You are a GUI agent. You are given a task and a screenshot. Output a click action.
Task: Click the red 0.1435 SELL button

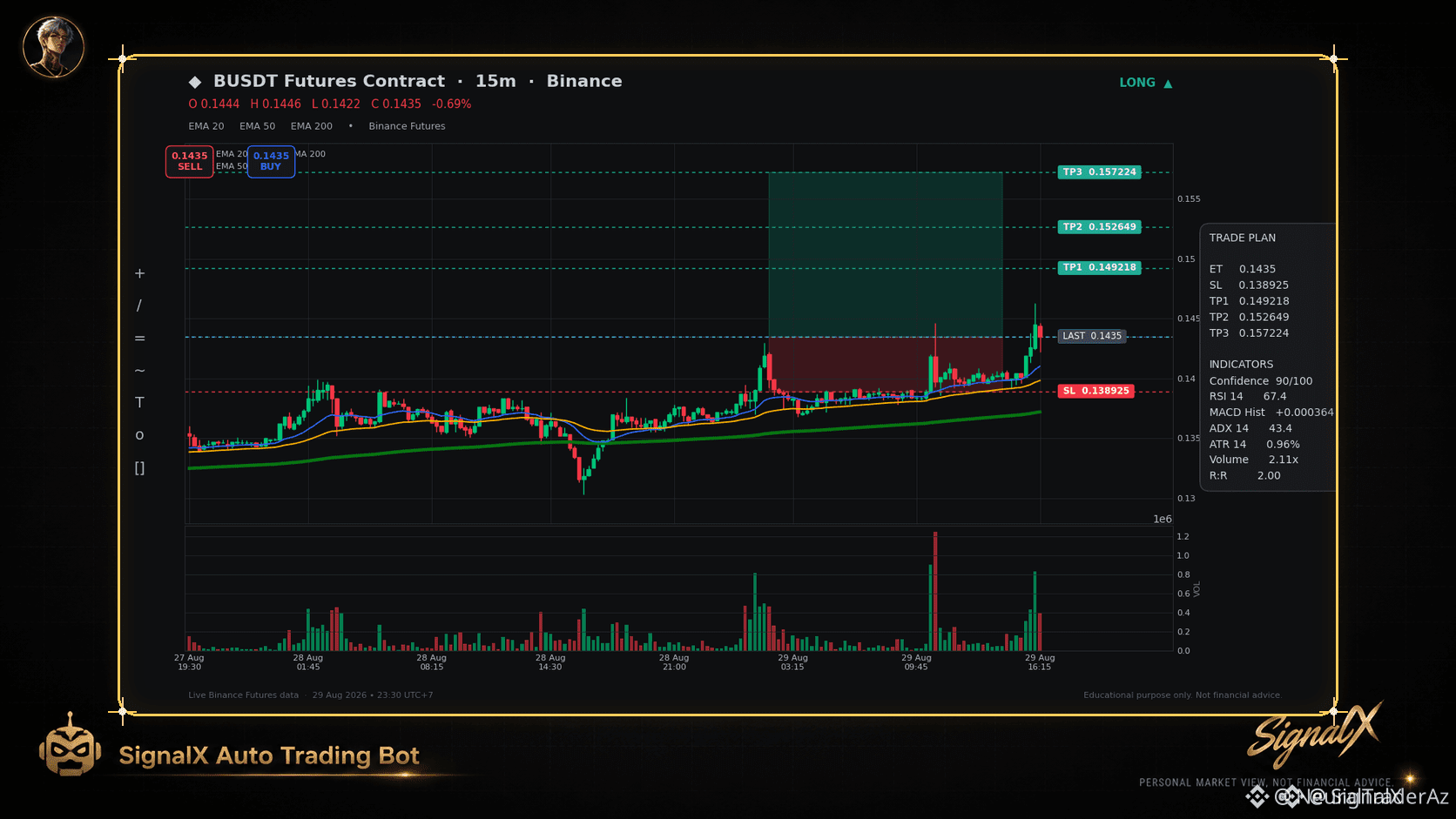tap(190, 161)
